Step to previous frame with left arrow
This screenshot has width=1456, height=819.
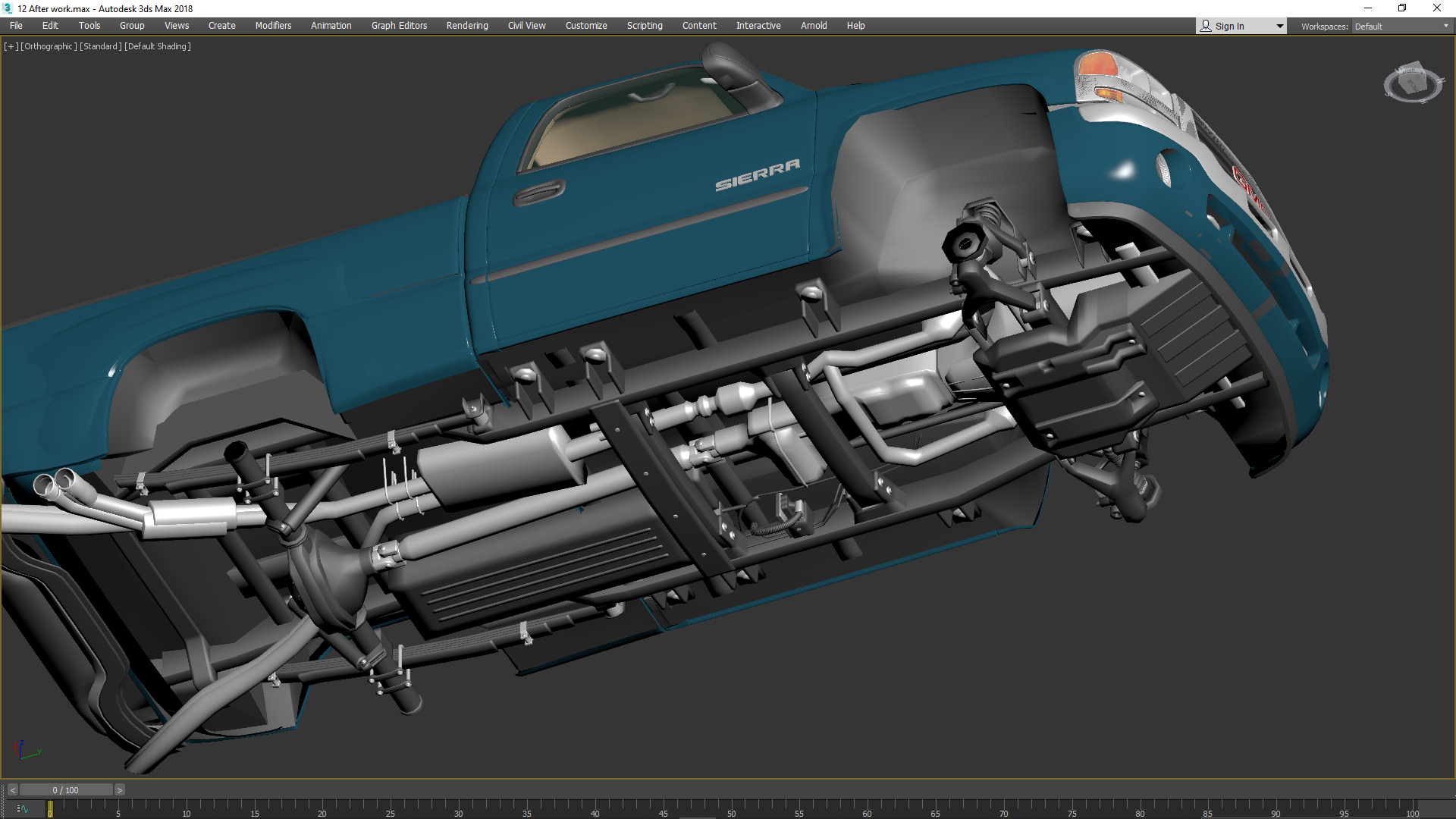12,790
